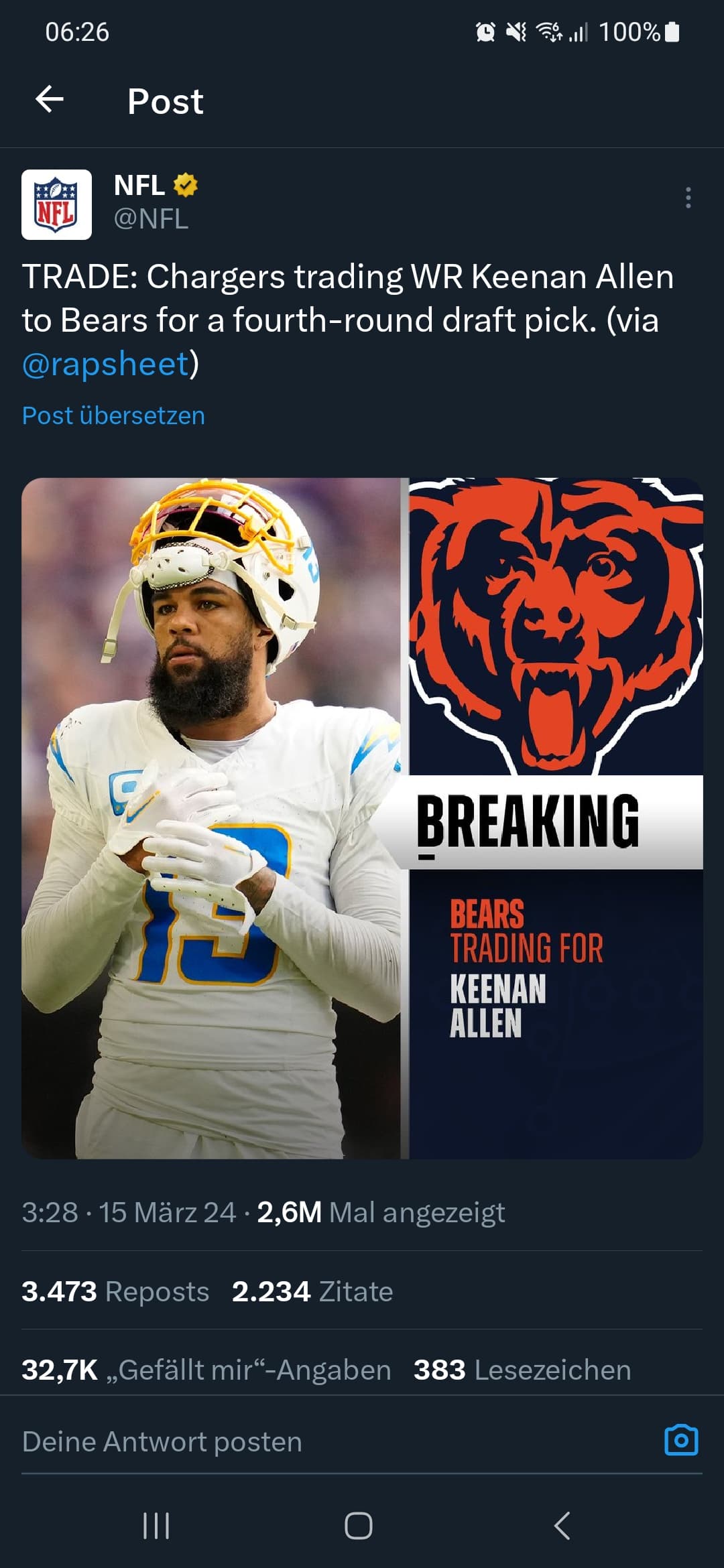Open the Keenan Allen trade image
This screenshot has width=724, height=1568.
tap(362, 818)
